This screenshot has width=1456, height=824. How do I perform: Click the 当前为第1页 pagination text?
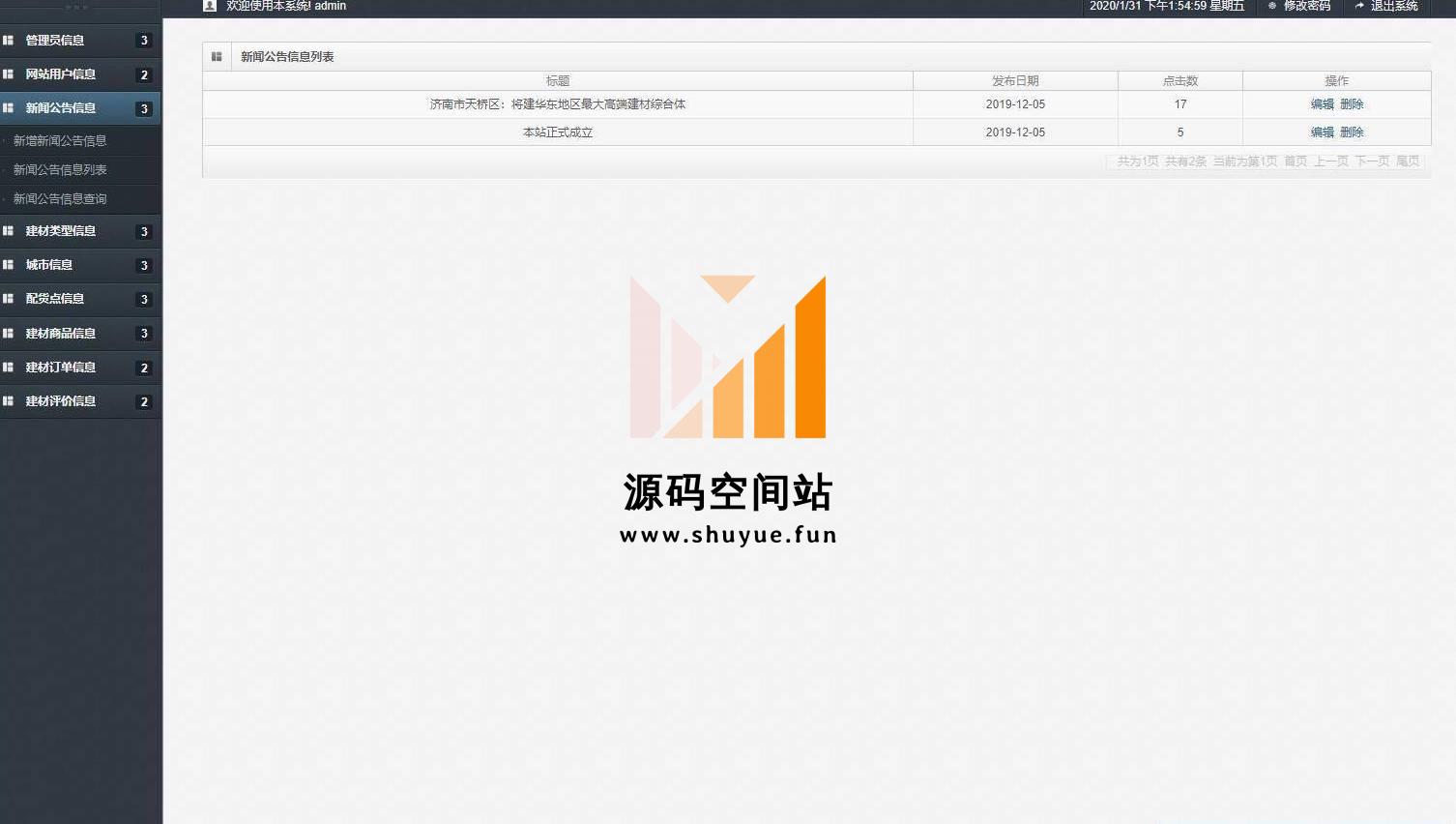[x=1245, y=162]
